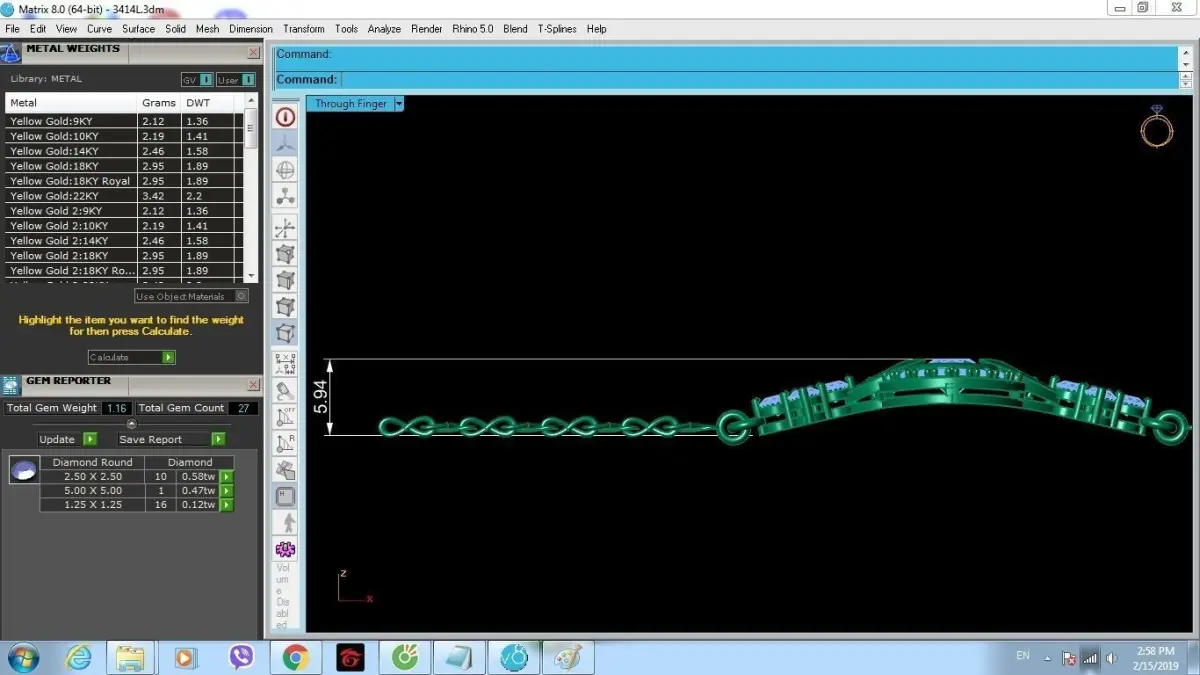Click the overlapping planes icon
This screenshot has height=675, width=1200.
click(x=285, y=469)
